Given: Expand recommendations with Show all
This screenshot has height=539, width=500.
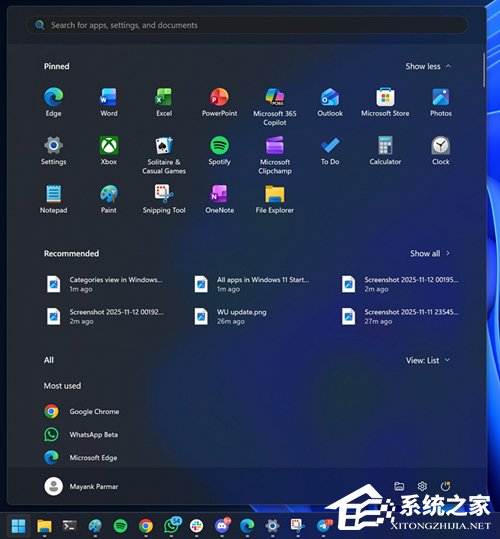Looking at the screenshot, I should click(430, 254).
